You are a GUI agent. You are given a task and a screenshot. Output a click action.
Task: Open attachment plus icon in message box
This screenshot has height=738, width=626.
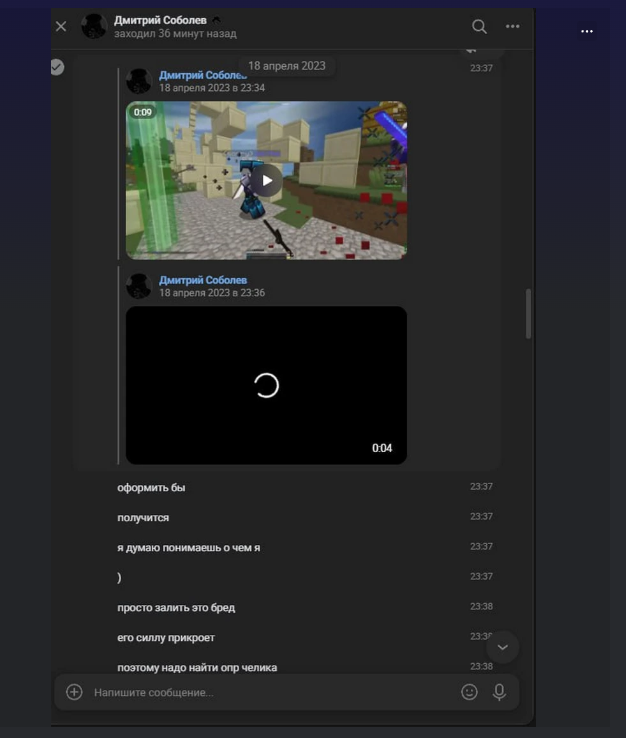point(74,692)
